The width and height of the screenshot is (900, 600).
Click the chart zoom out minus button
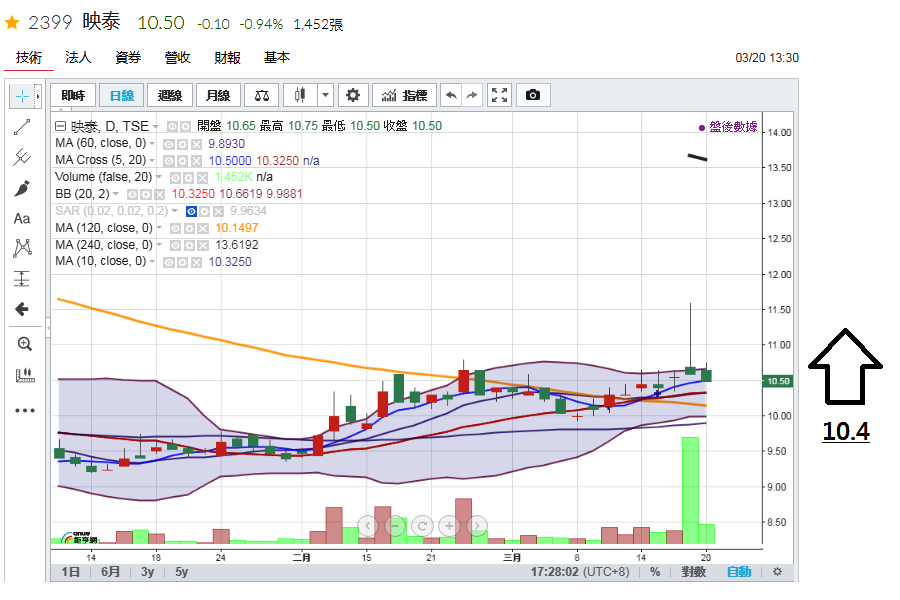[x=395, y=525]
